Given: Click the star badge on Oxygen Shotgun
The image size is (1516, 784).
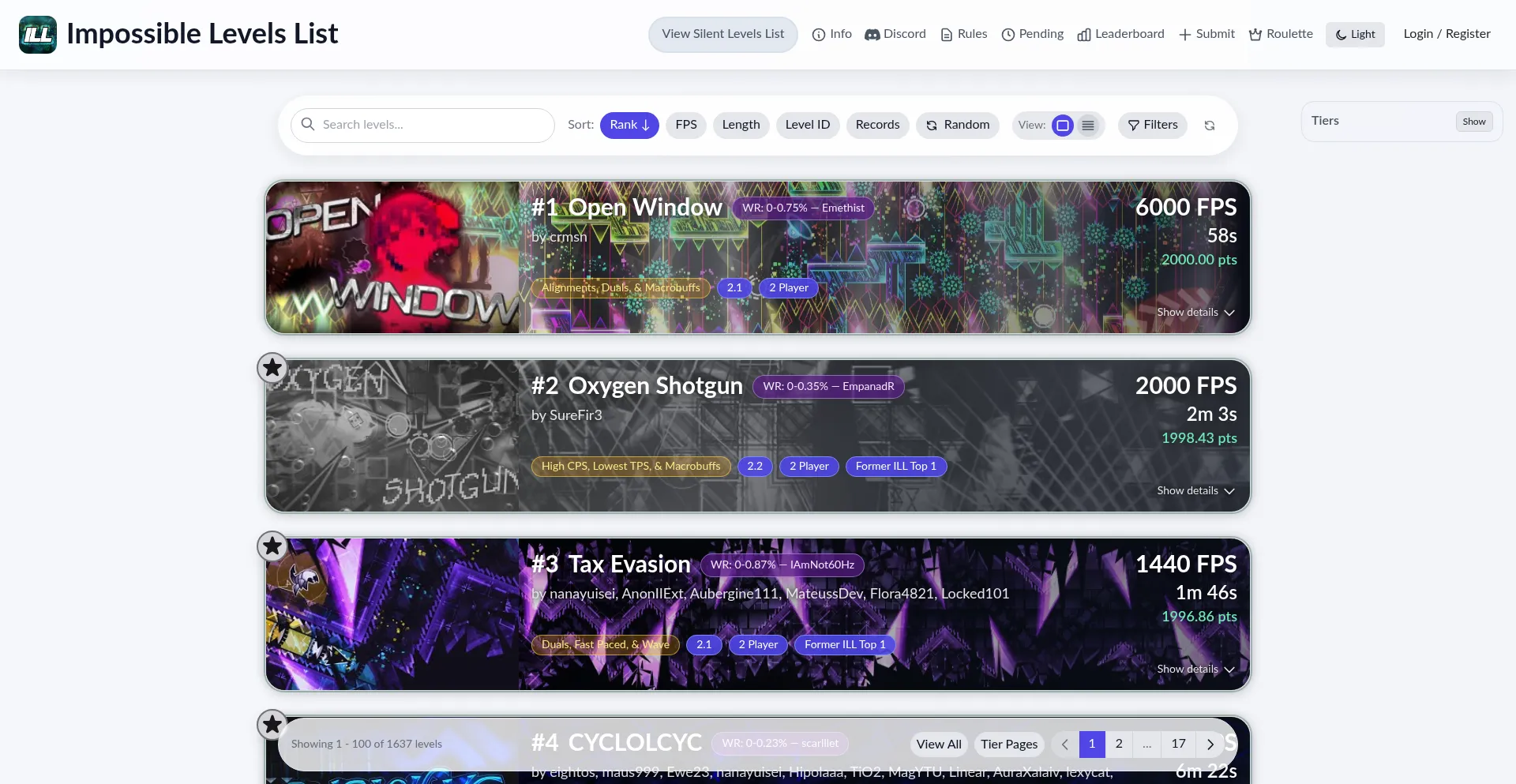Looking at the screenshot, I should point(272,368).
